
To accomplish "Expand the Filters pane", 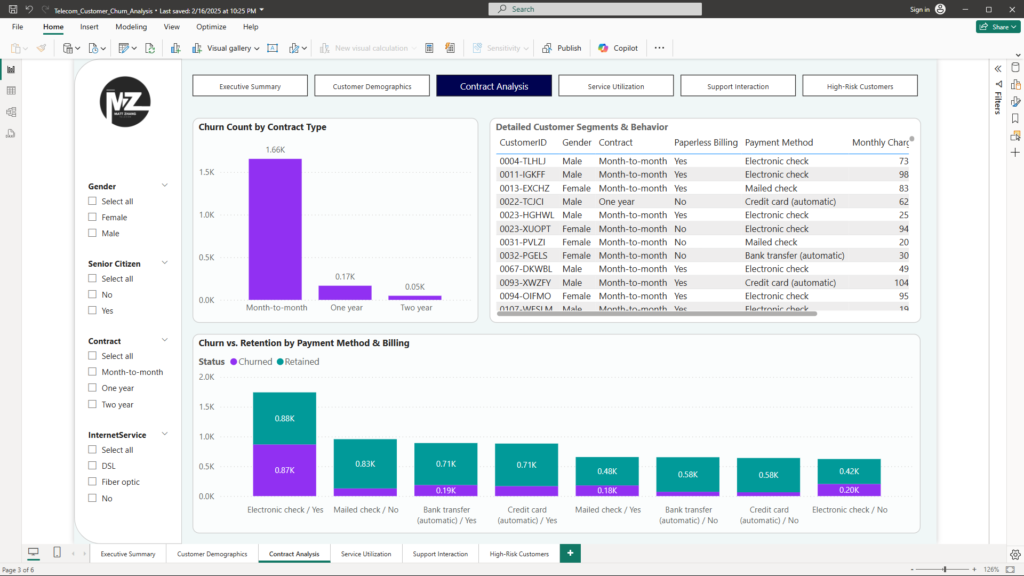I will pos(997,68).
